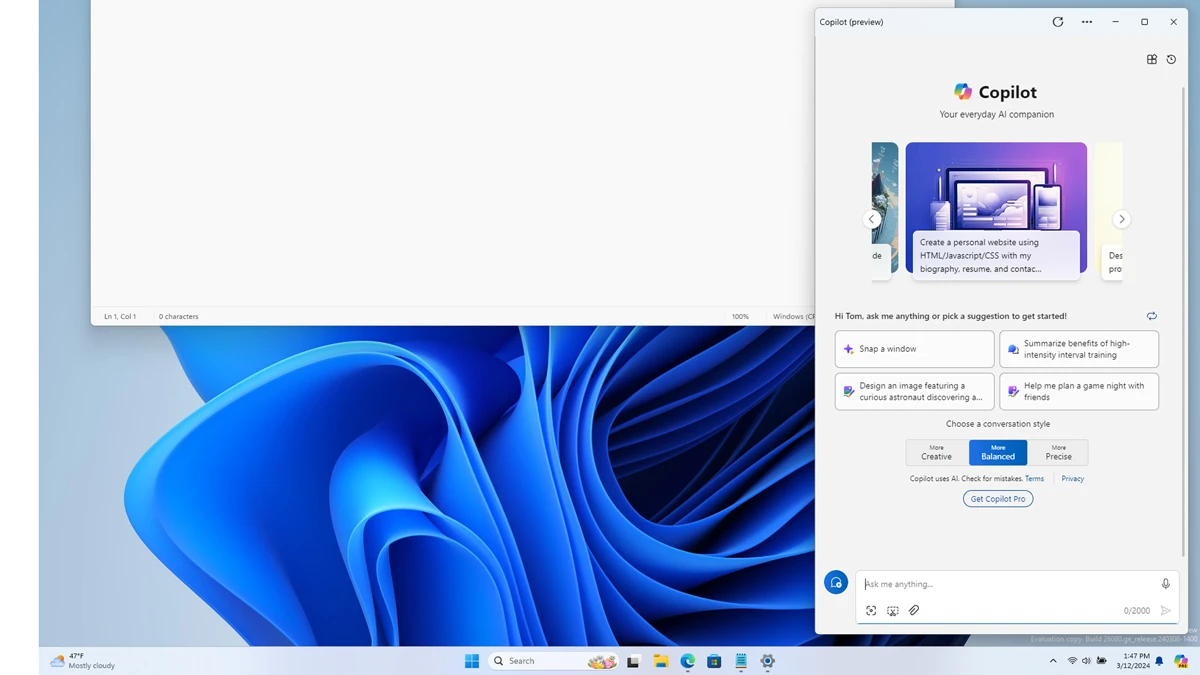Click the microphone voice input icon
The image size is (1200, 675).
pos(1165,584)
